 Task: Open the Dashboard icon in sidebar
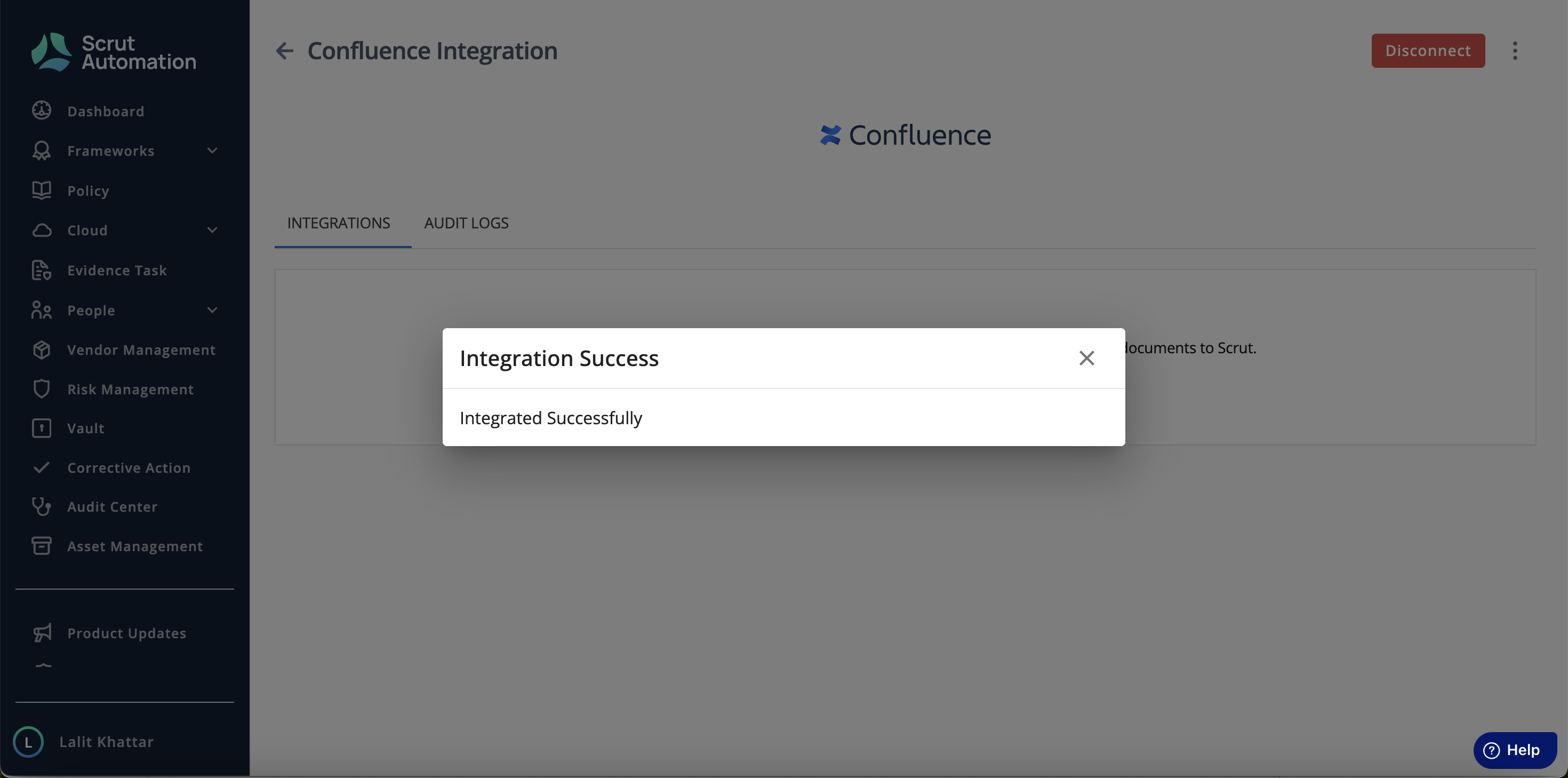click(42, 110)
